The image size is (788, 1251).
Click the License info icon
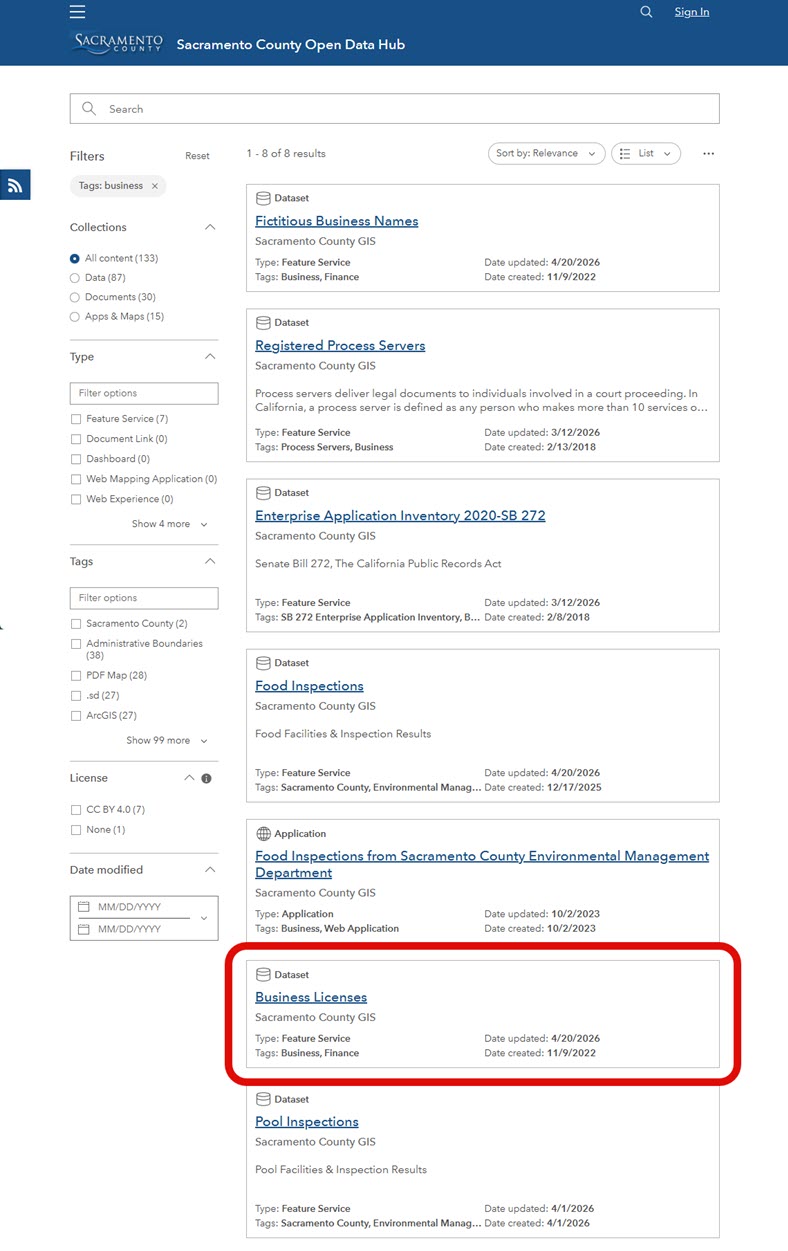(x=206, y=778)
